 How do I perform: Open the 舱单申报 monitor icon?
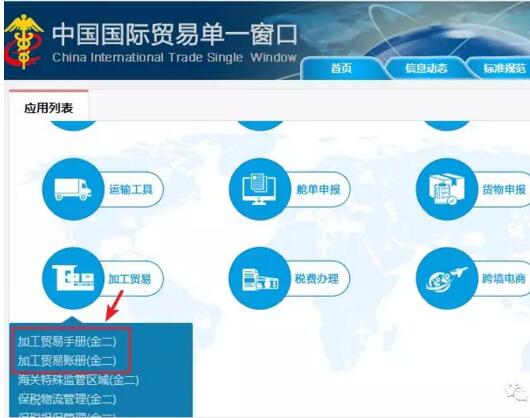tap(260, 189)
